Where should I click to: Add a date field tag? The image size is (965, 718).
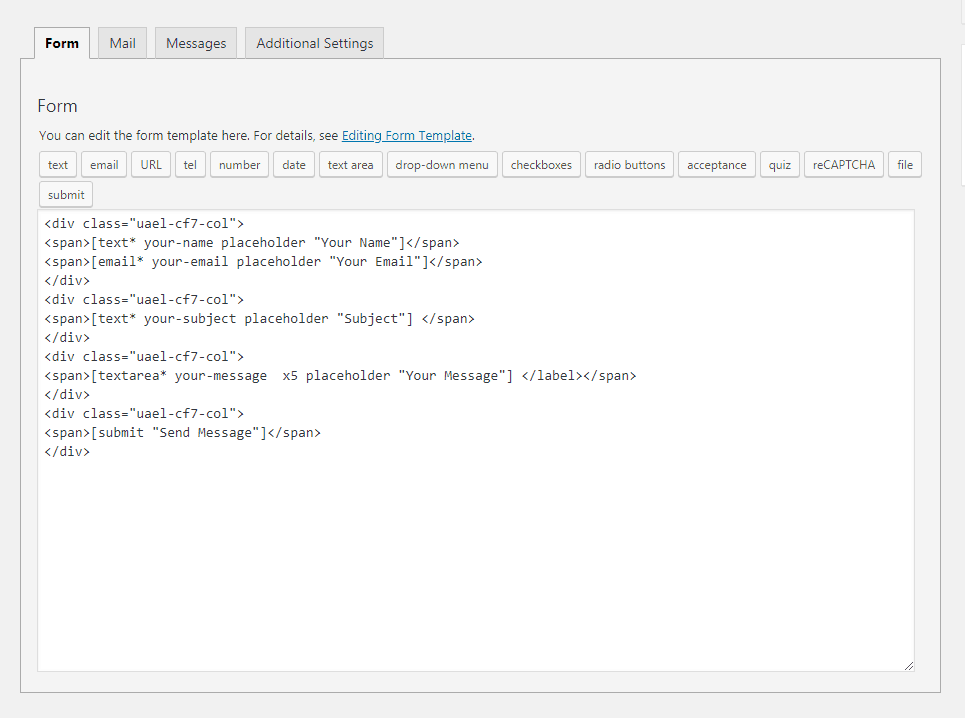(x=294, y=165)
